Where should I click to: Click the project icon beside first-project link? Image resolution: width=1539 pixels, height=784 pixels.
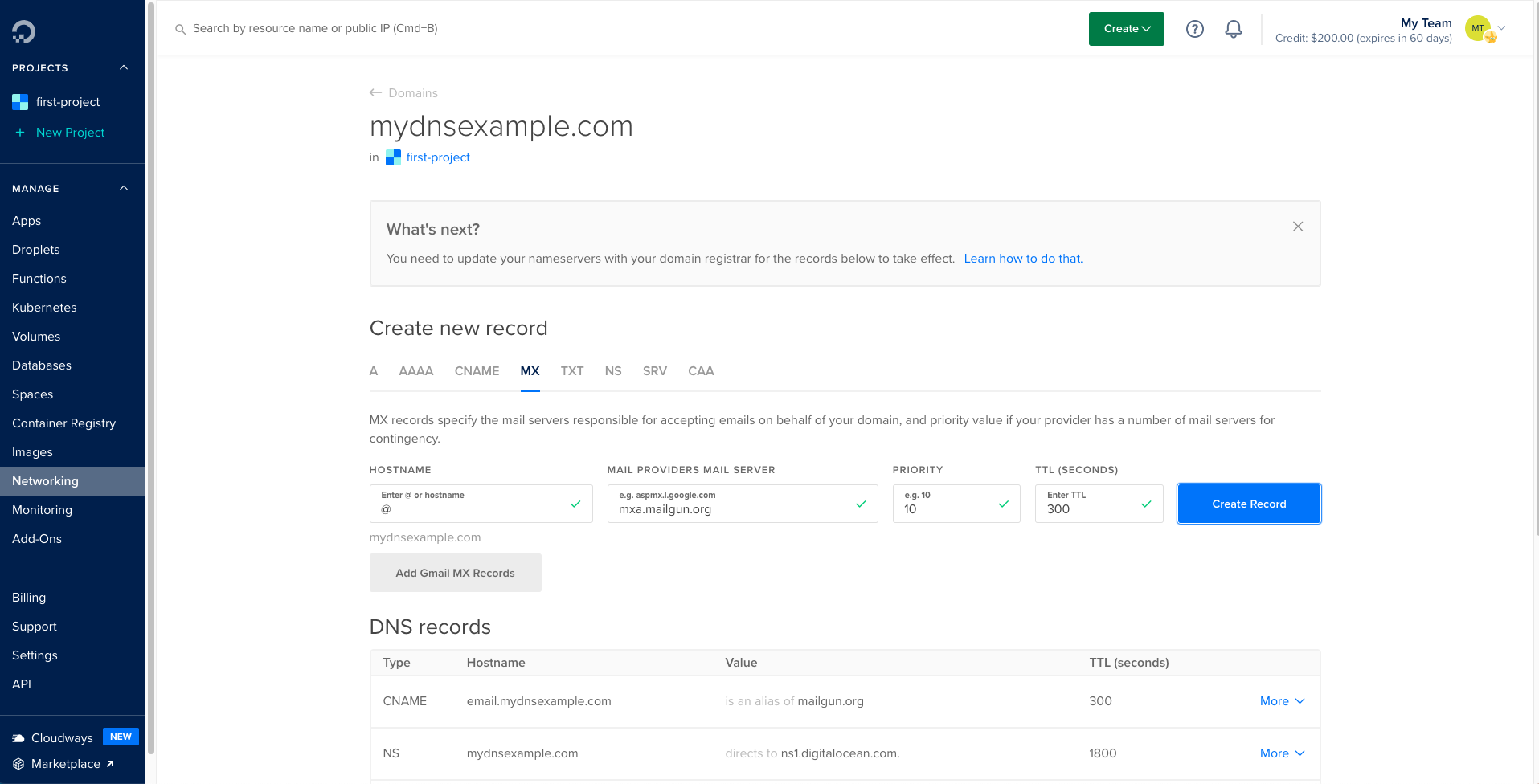(x=393, y=157)
